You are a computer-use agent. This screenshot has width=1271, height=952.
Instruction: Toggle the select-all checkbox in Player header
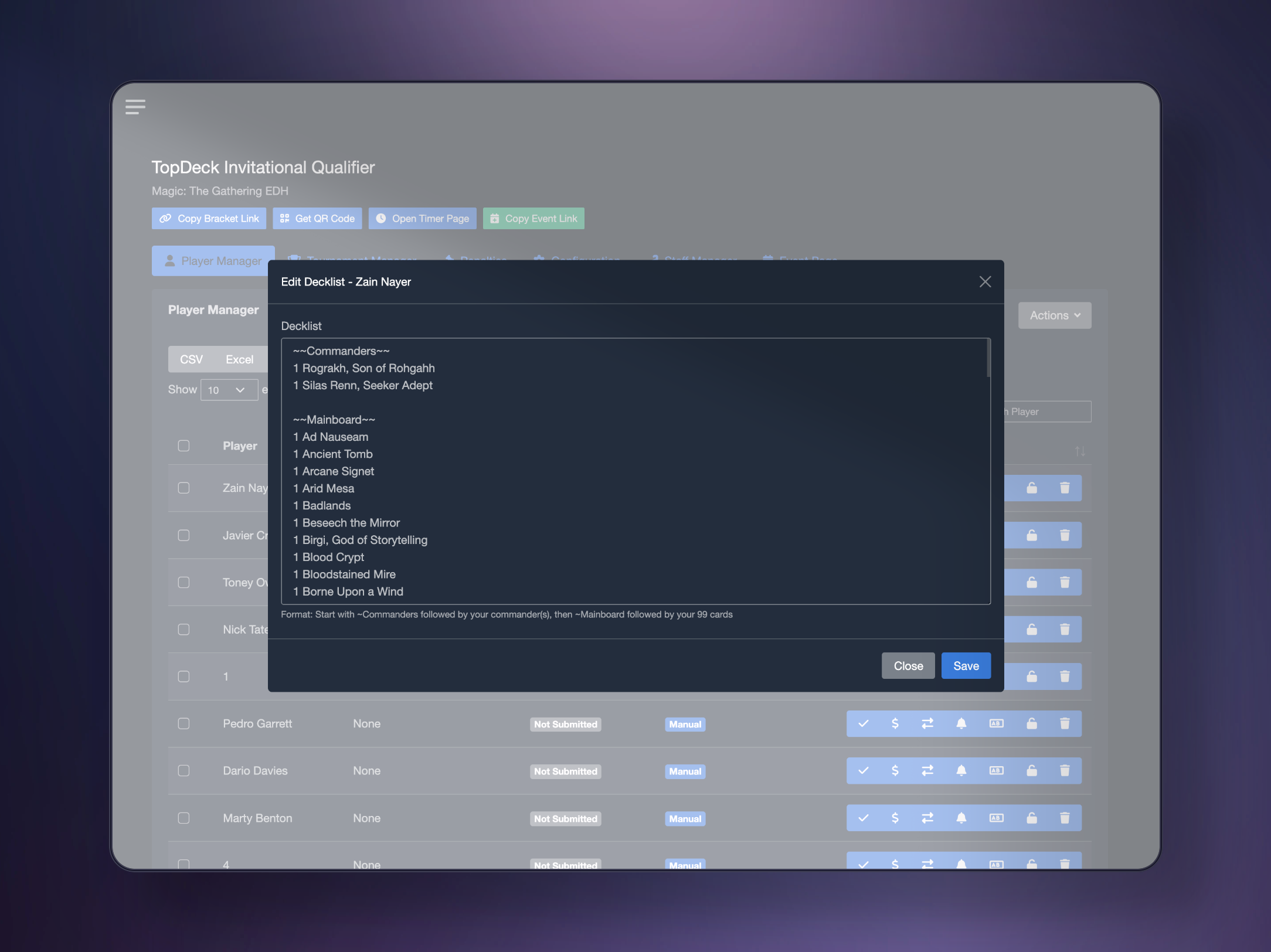[184, 446]
